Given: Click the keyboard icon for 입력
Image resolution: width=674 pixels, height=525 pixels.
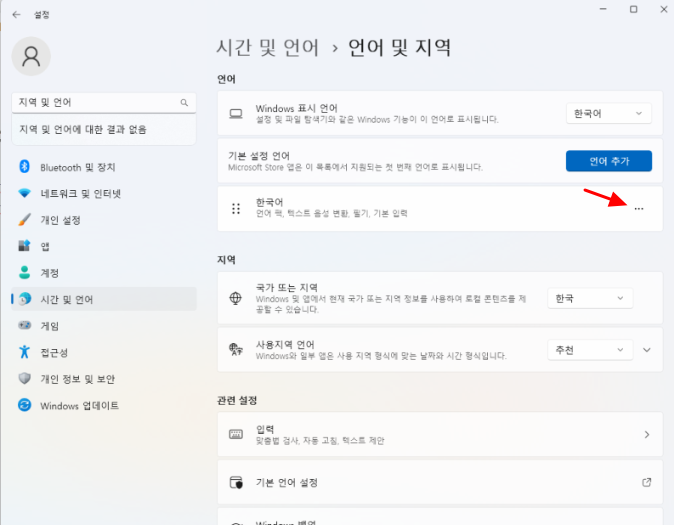Looking at the screenshot, I should click(x=236, y=434).
